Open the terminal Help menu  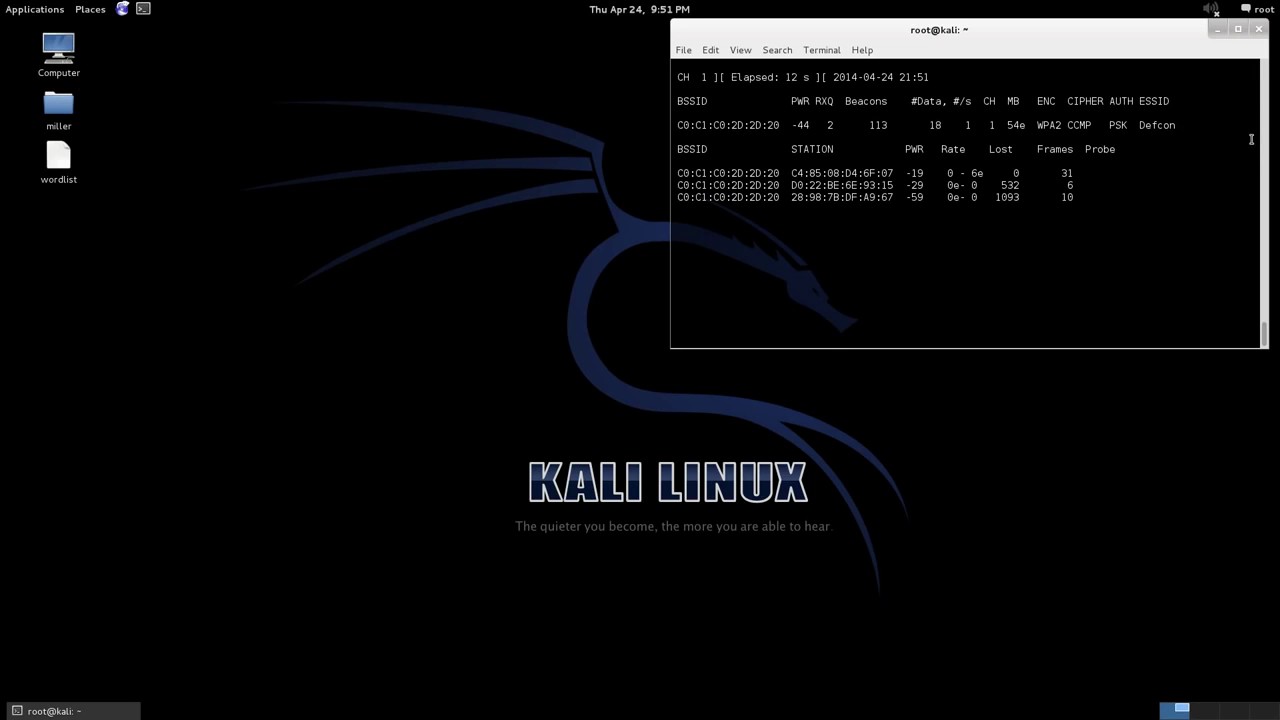[862, 50]
